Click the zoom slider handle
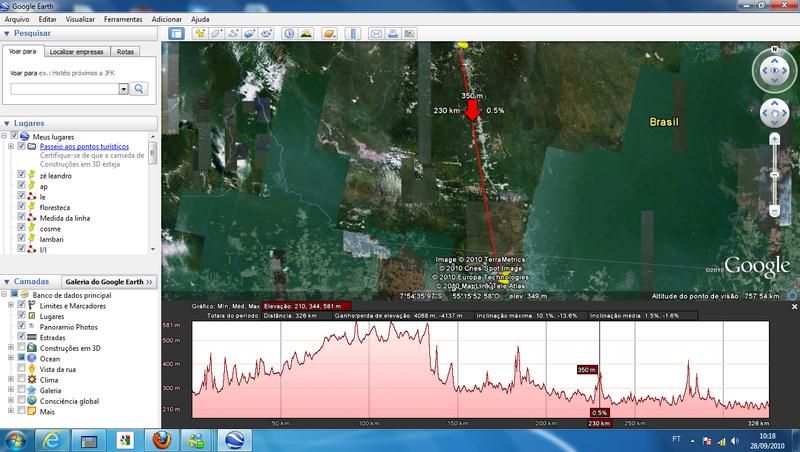800x452 pixels. pyautogui.click(x=774, y=175)
